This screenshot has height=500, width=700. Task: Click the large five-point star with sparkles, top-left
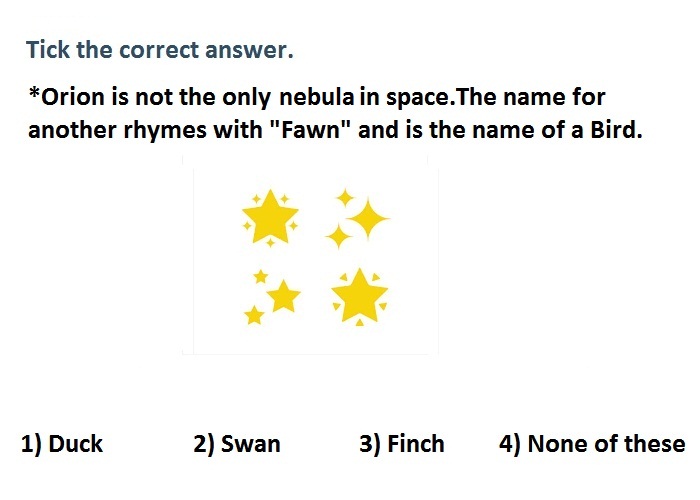pos(270,217)
